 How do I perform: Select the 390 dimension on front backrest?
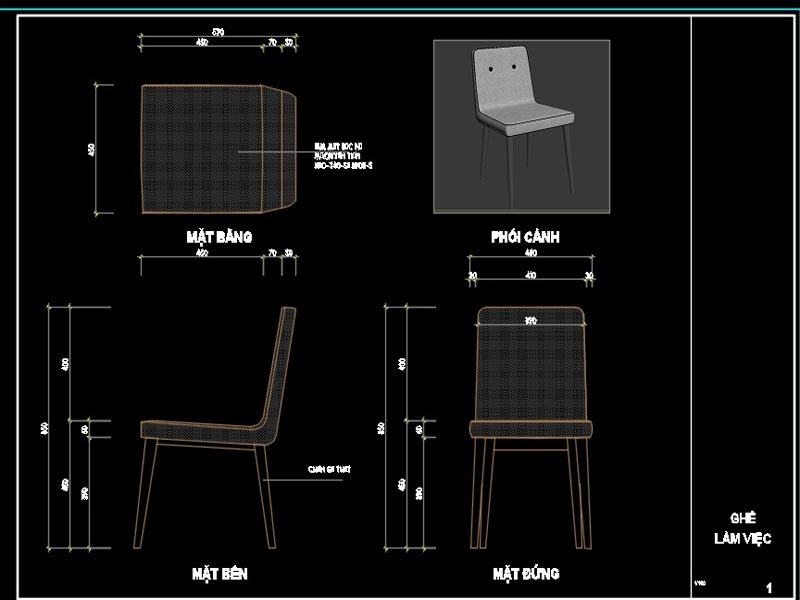click(x=531, y=321)
